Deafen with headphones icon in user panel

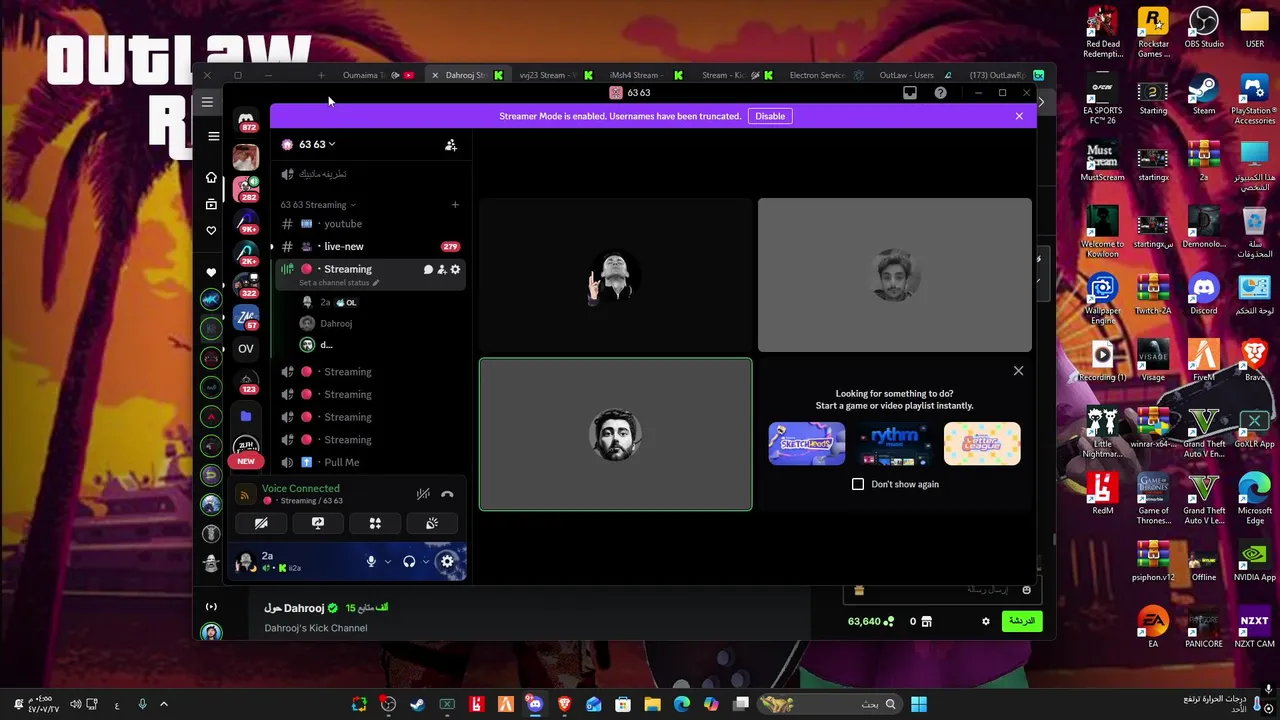pyautogui.click(x=409, y=562)
